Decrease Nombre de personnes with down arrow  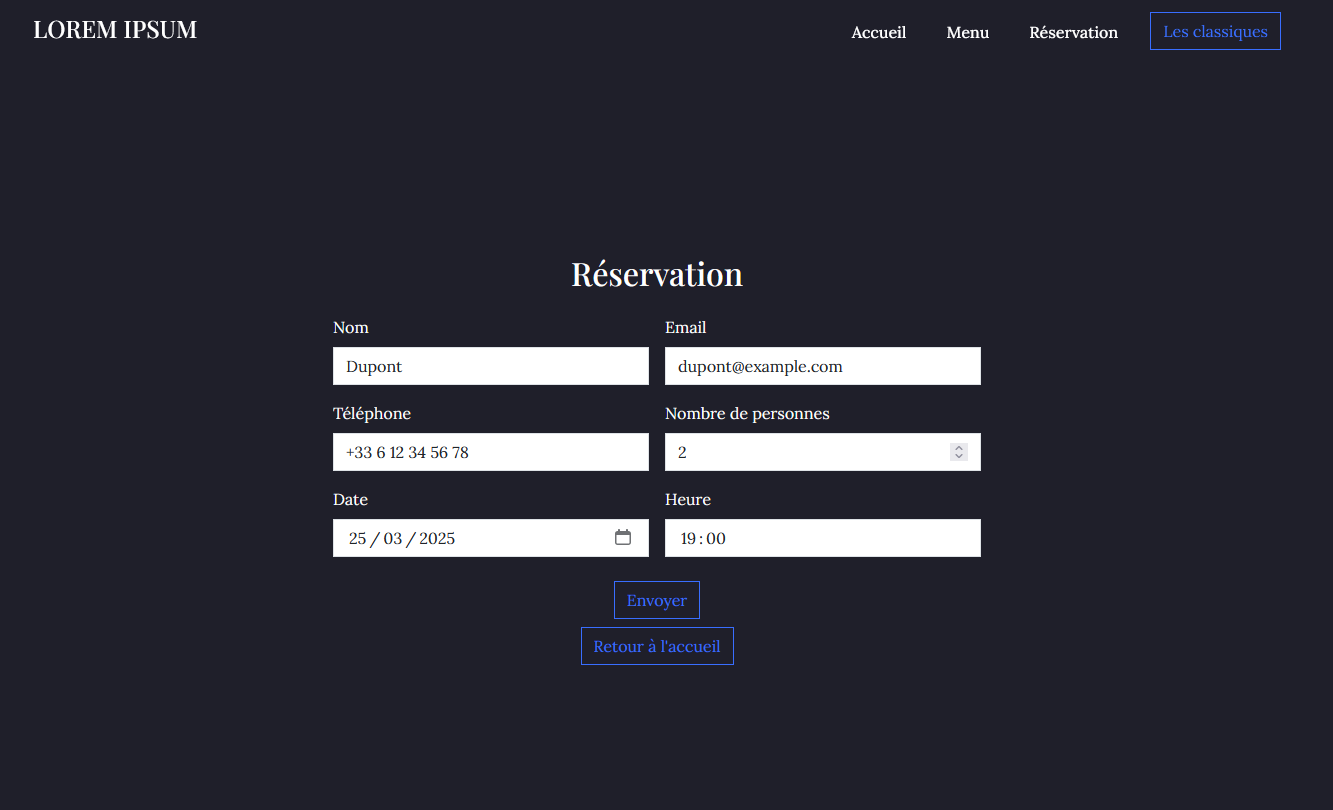point(959,457)
